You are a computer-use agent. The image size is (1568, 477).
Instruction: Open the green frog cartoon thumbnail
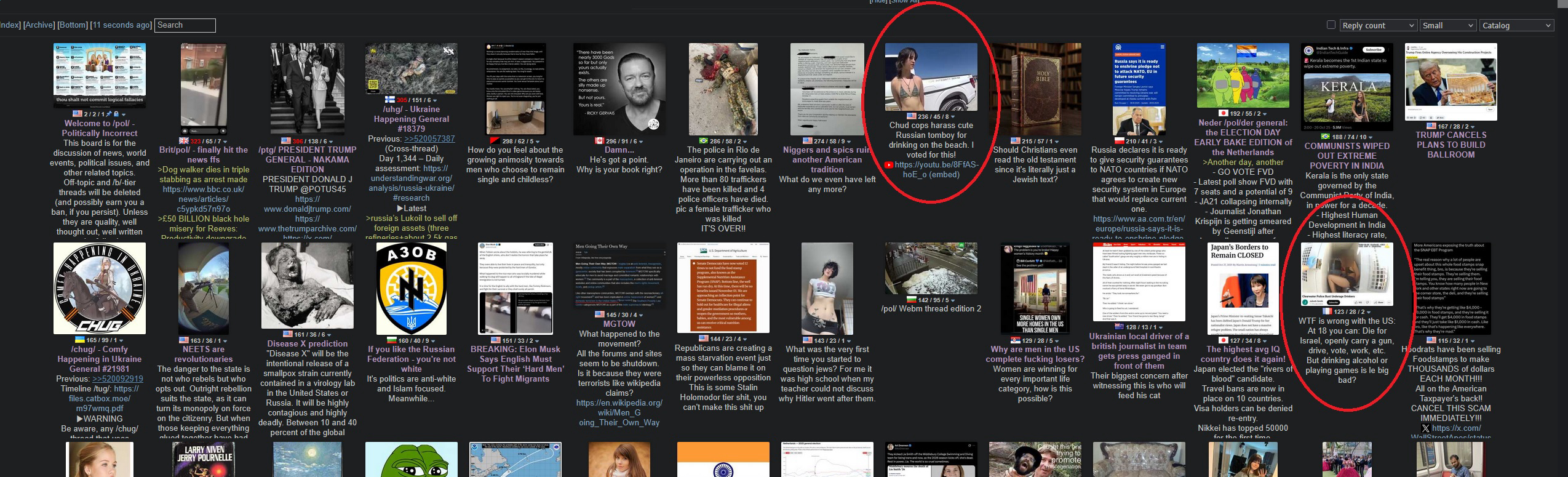412,459
